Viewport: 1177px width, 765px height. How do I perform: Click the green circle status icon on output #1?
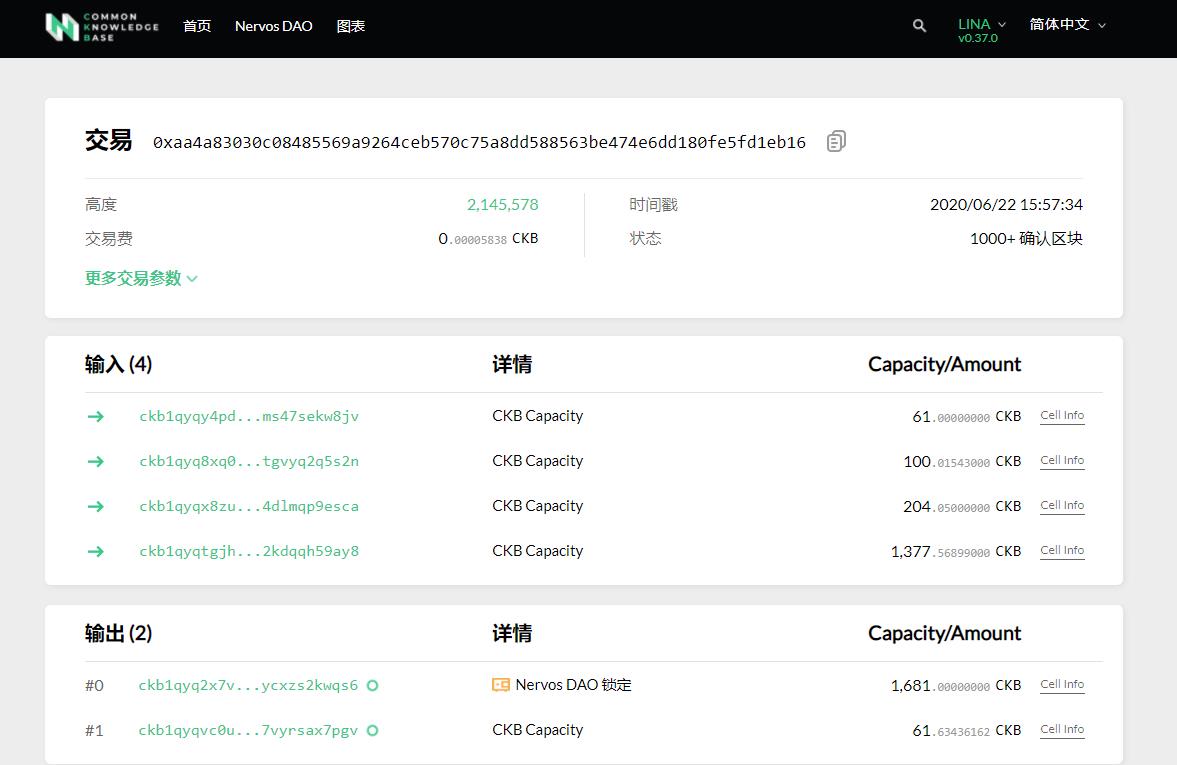(372, 730)
